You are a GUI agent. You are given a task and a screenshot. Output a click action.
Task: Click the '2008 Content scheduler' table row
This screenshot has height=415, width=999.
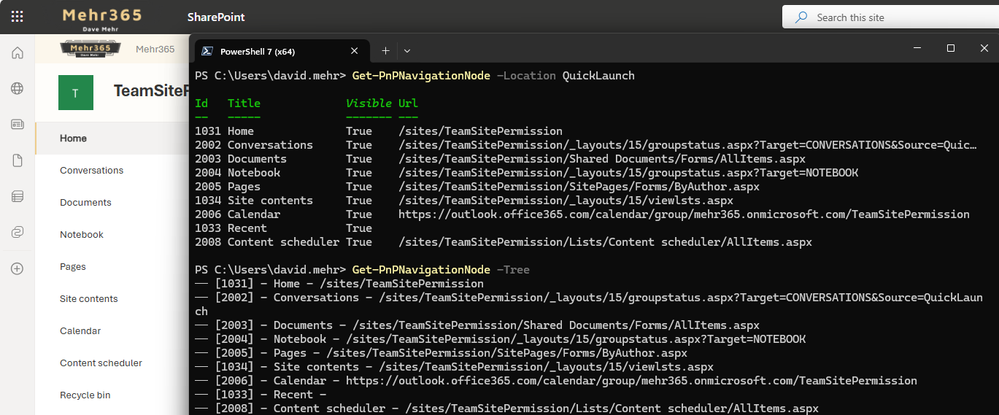[x=503, y=242]
